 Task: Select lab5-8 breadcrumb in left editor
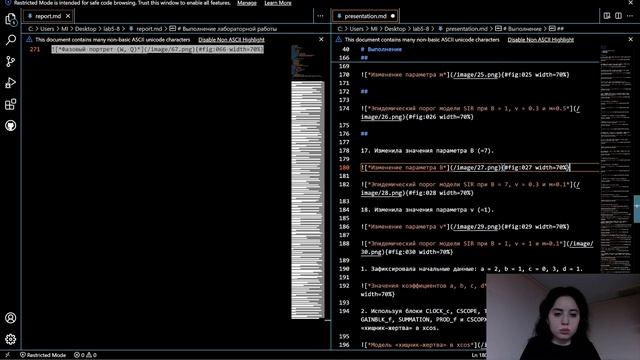[x=111, y=29]
